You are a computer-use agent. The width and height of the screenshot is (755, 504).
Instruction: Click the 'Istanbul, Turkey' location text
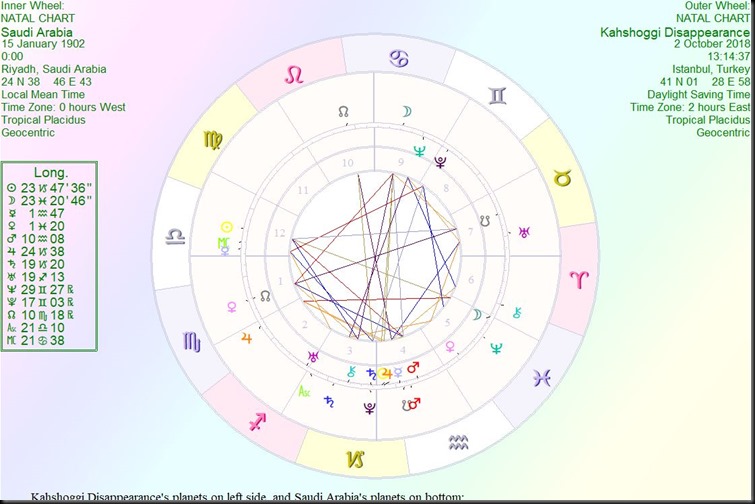pos(711,69)
